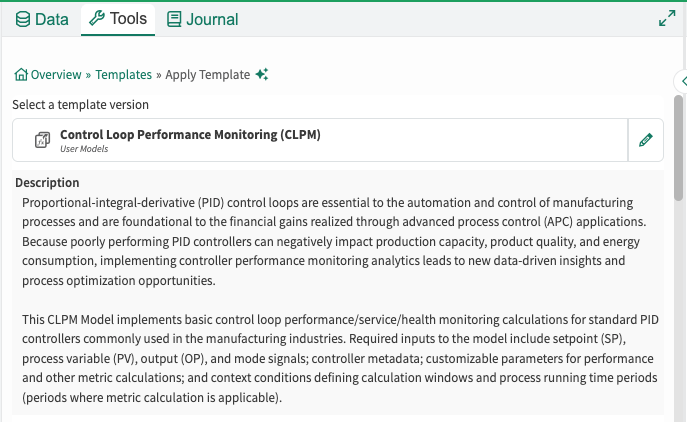The height and width of the screenshot is (422, 687).
Task: Switch to the Data tab
Action: pos(42,19)
